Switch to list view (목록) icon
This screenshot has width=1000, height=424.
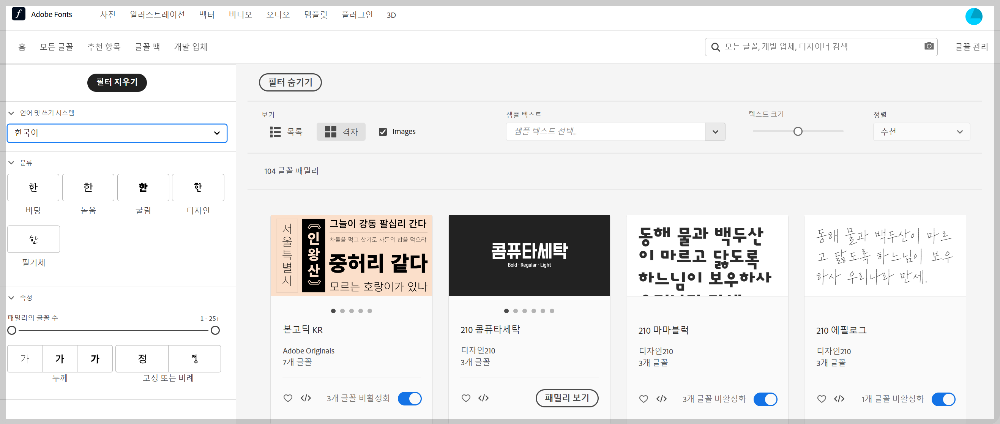point(276,132)
